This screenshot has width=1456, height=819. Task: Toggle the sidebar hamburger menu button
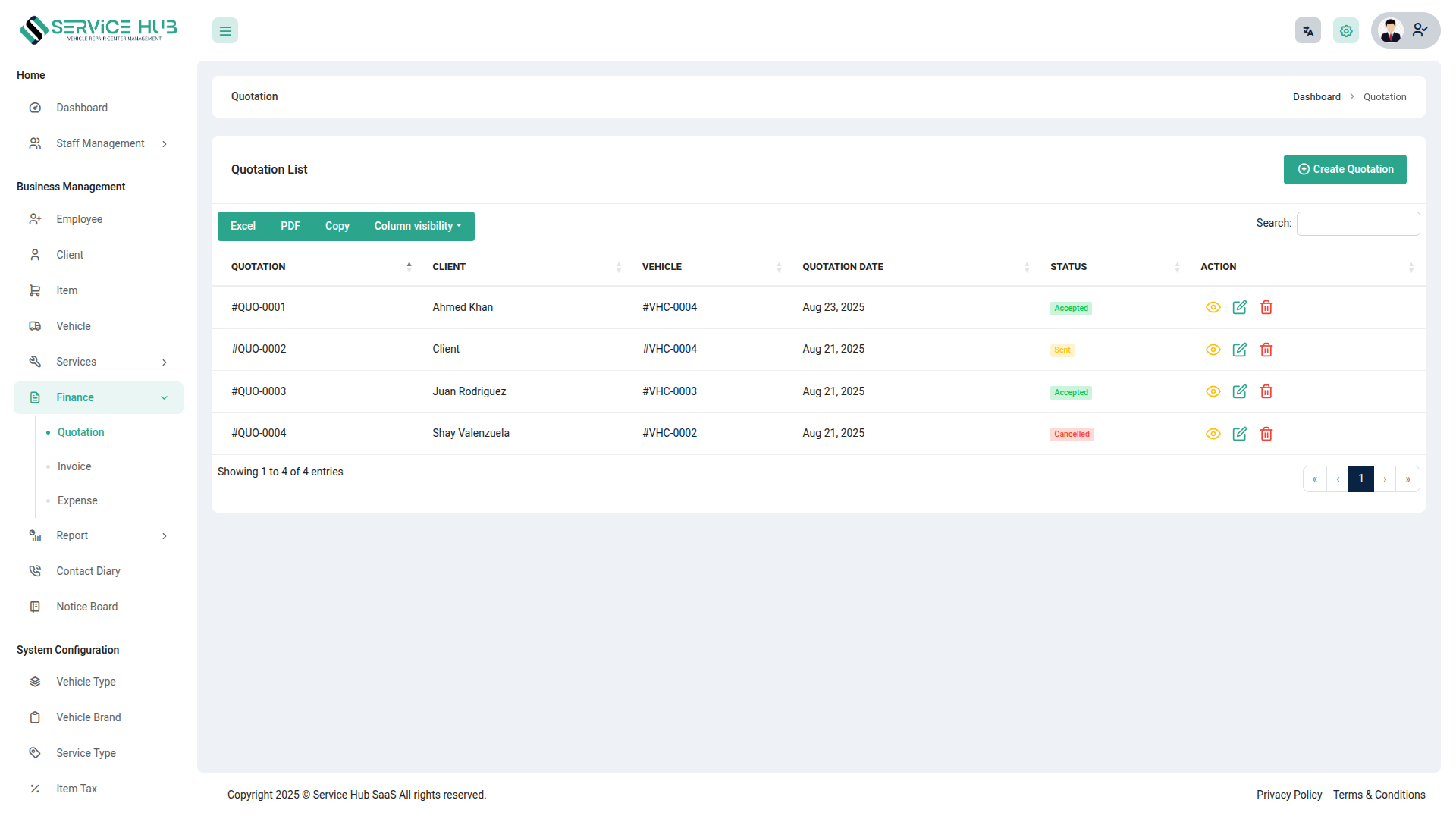[x=225, y=31]
